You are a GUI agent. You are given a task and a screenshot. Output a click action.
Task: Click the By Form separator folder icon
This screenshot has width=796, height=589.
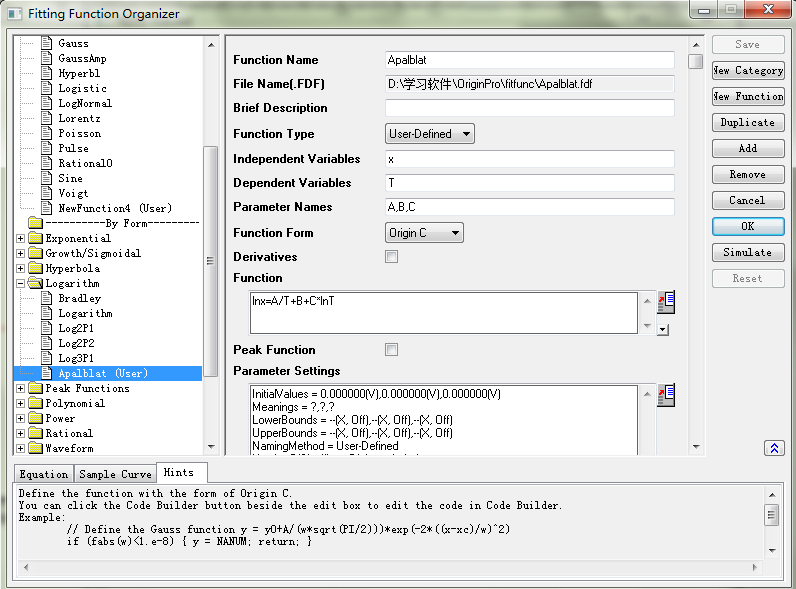(36, 223)
